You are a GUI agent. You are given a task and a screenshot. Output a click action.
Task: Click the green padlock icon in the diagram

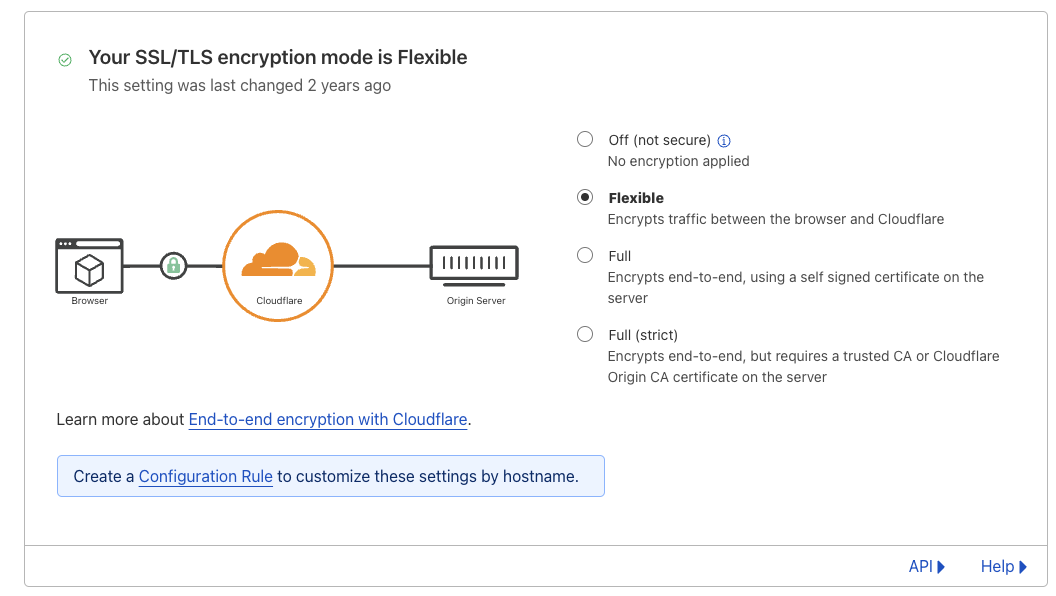(x=174, y=265)
